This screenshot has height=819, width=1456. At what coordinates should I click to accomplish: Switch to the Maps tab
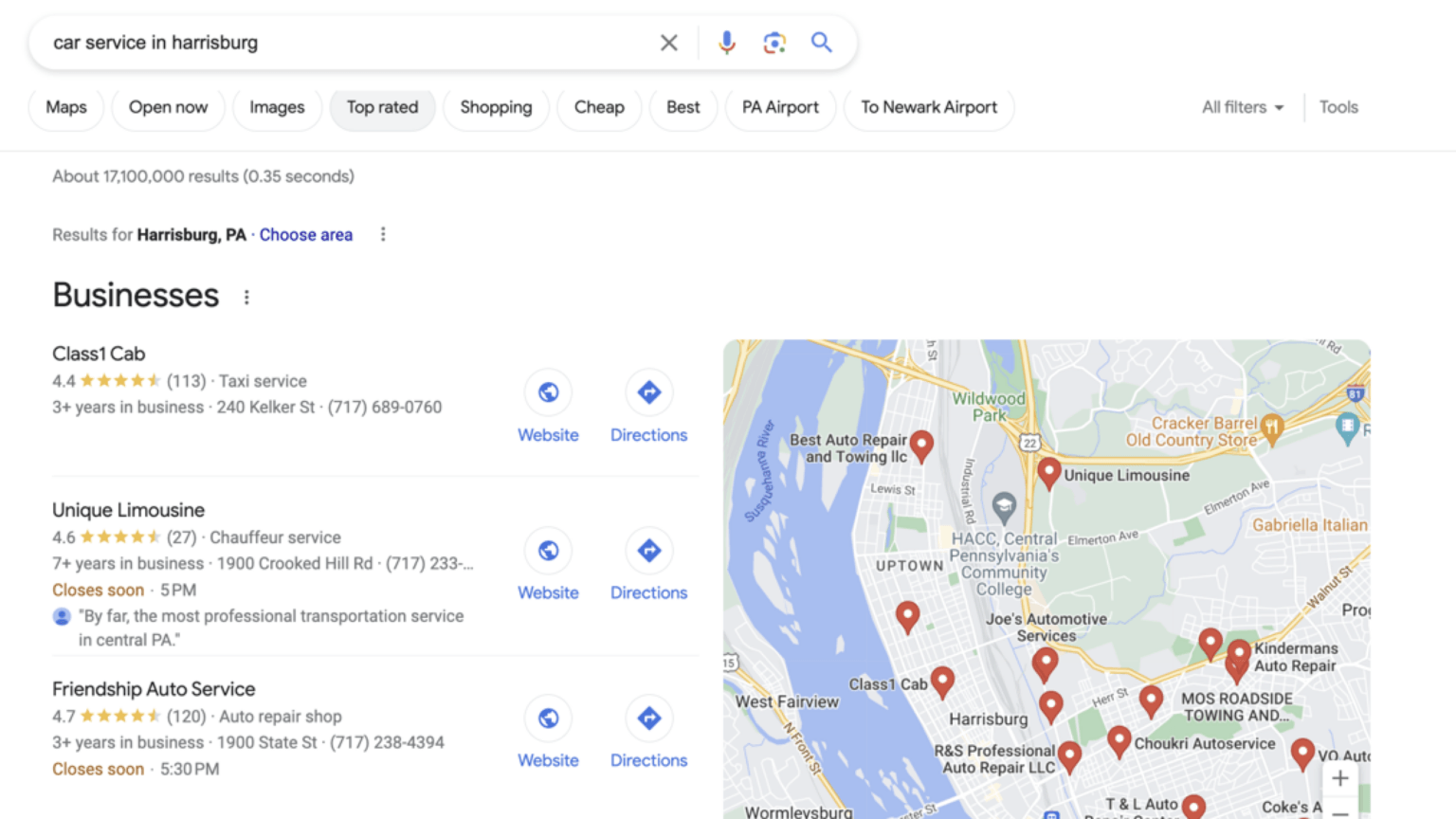tap(65, 107)
